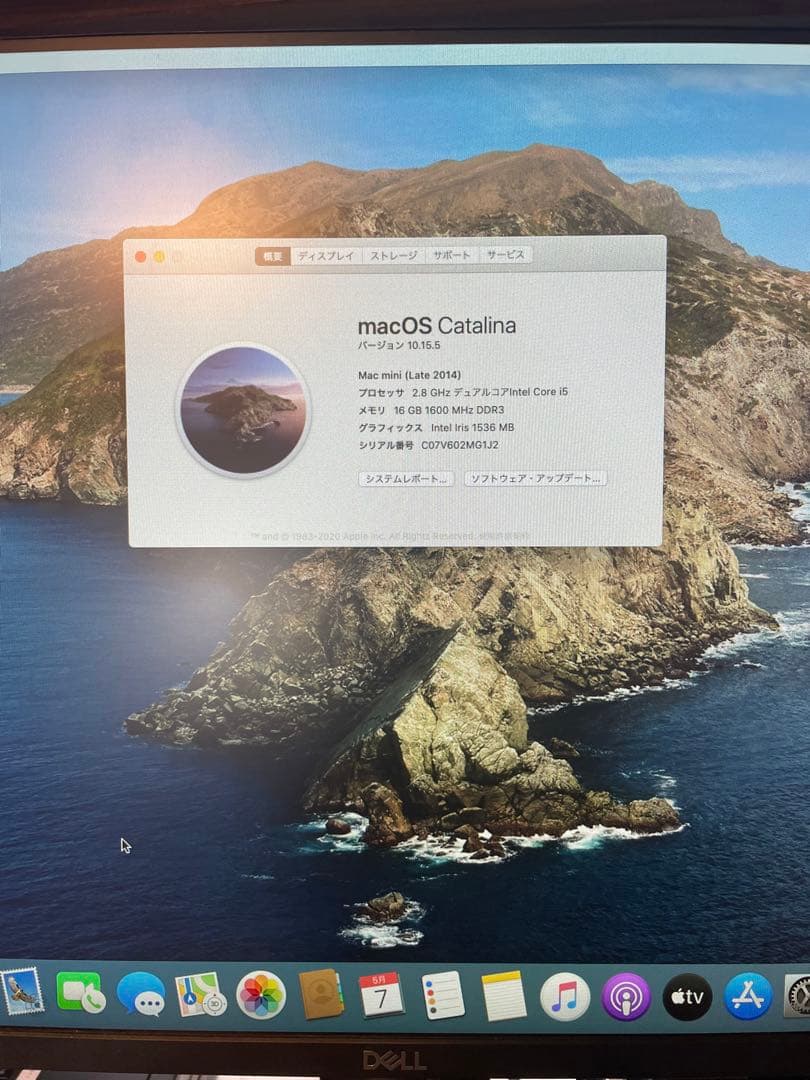Select the サポート tab
Screen dimensions: 810x1080
(451, 256)
